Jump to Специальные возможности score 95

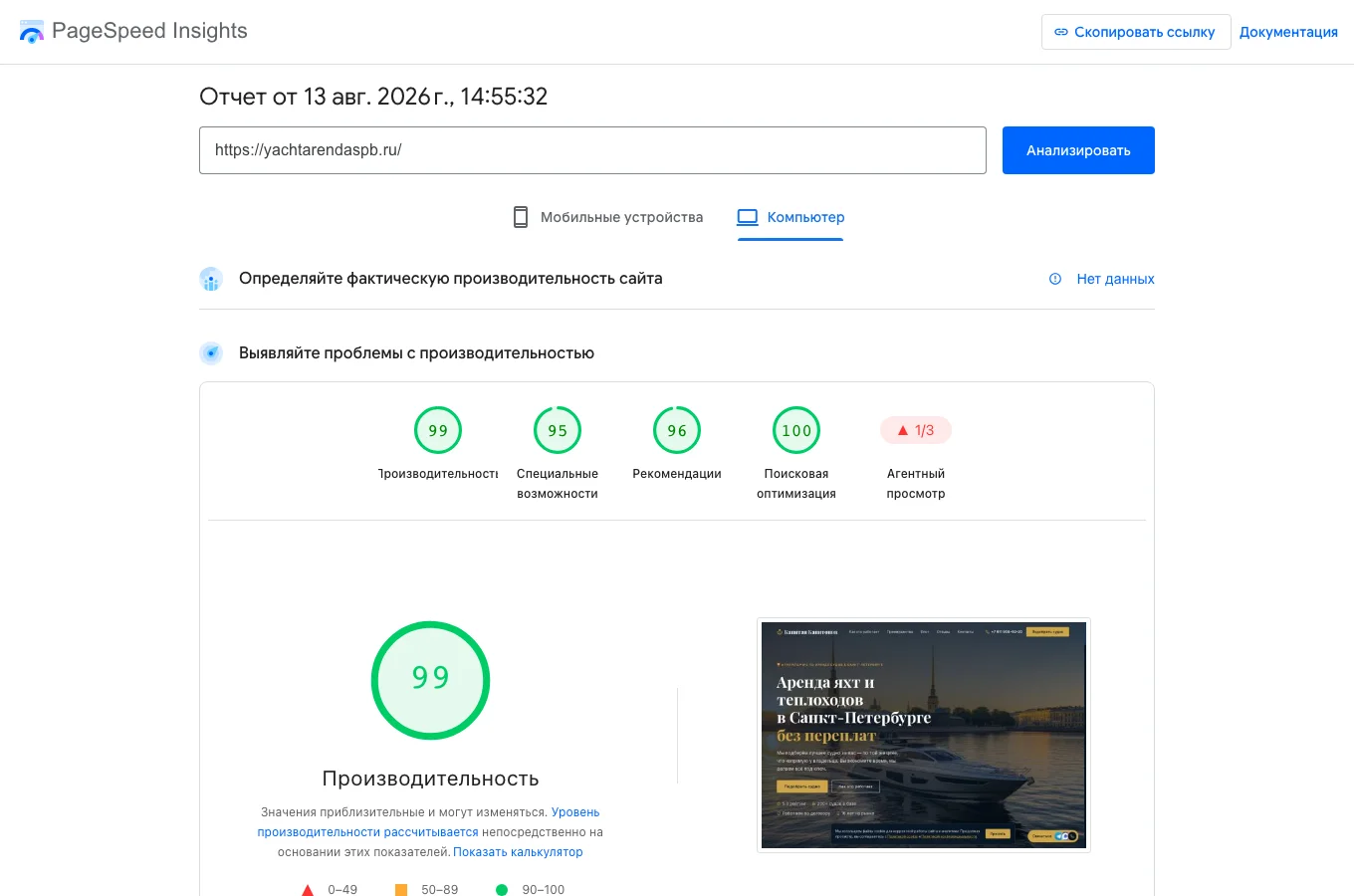[x=558, y=430]
